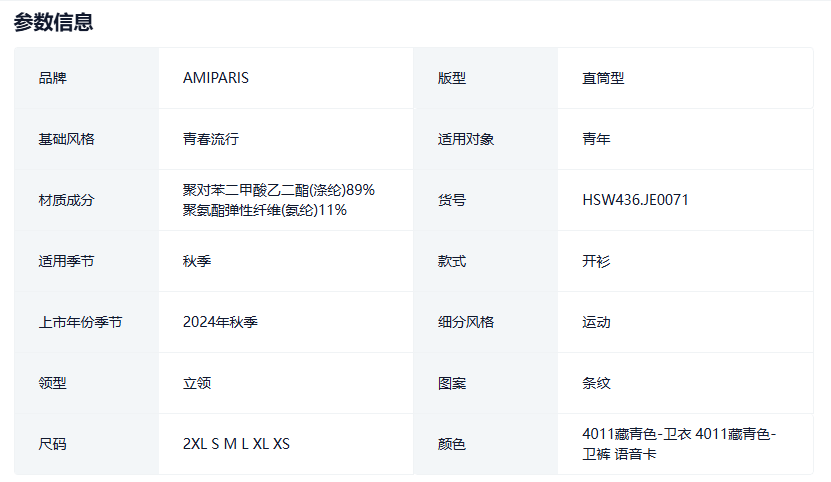Click the 基础风格 label
The width and height of the screenshot is (831, 482).
pyautogui.click(x=66, y=139)
